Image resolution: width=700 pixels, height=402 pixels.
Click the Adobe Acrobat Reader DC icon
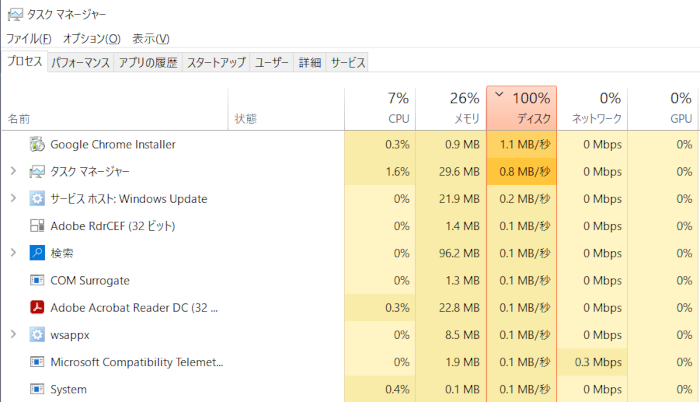pyautogui.click(x=37, y=307)
